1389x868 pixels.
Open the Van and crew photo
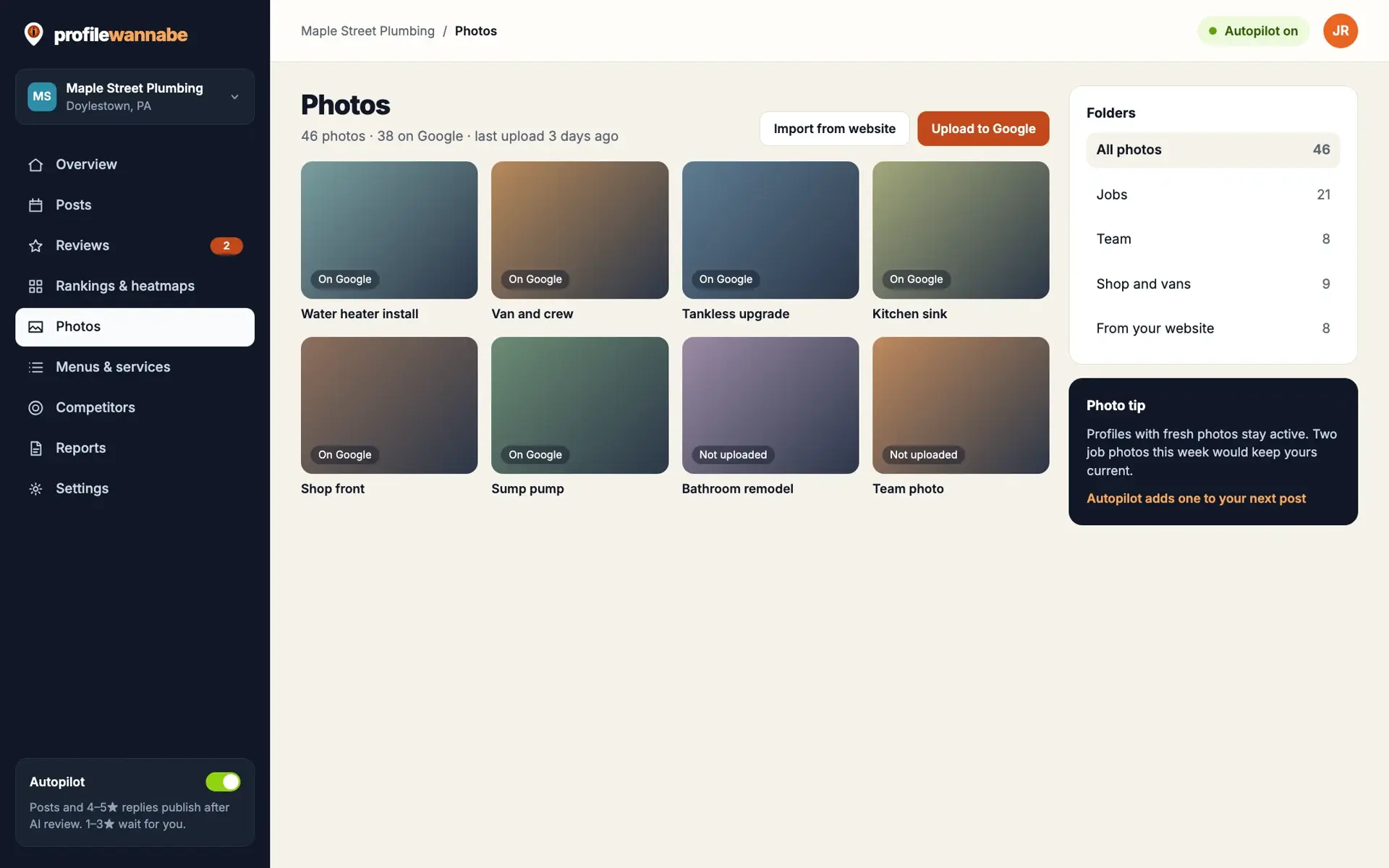point(579,230)
